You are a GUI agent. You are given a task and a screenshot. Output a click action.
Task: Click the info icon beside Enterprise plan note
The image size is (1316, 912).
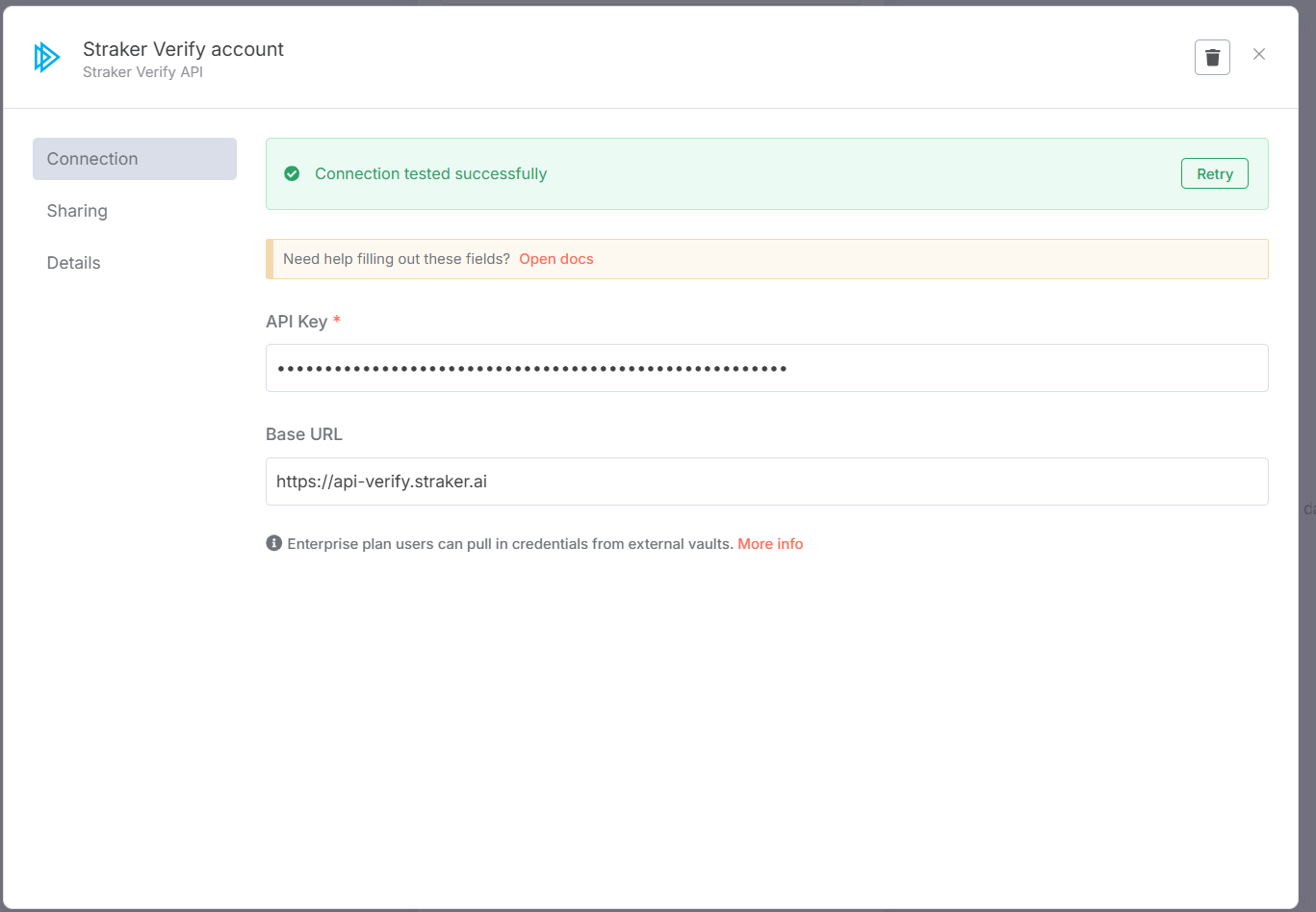(273, 543)
